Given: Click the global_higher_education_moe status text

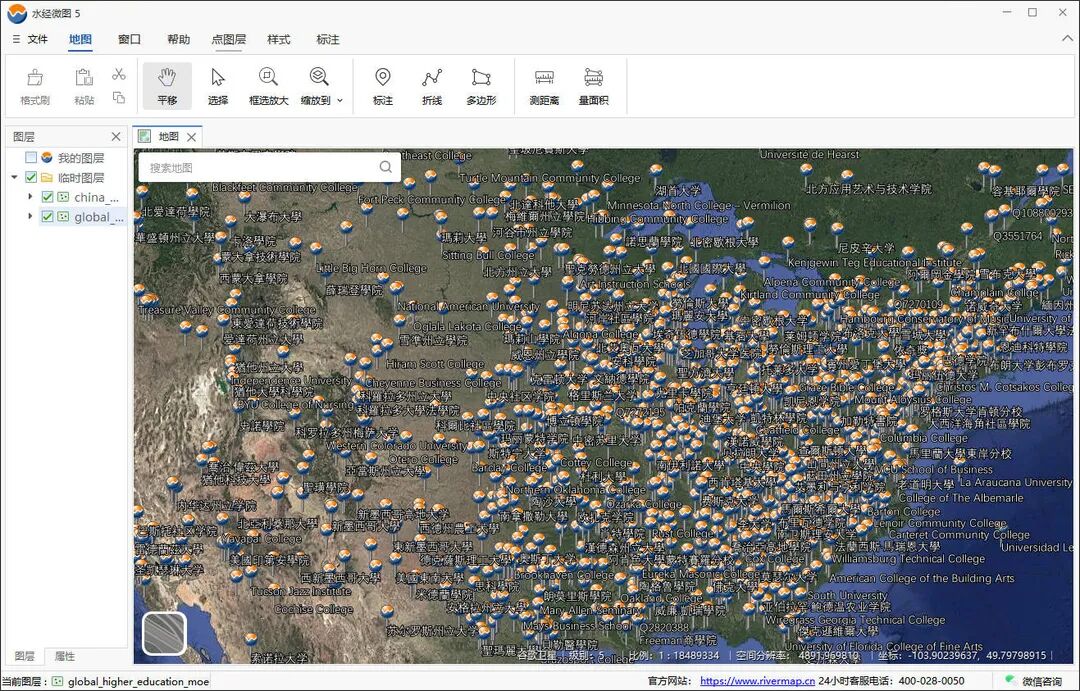Looking at the screenshot, I should pyautogui.click(x=138, y=681).
